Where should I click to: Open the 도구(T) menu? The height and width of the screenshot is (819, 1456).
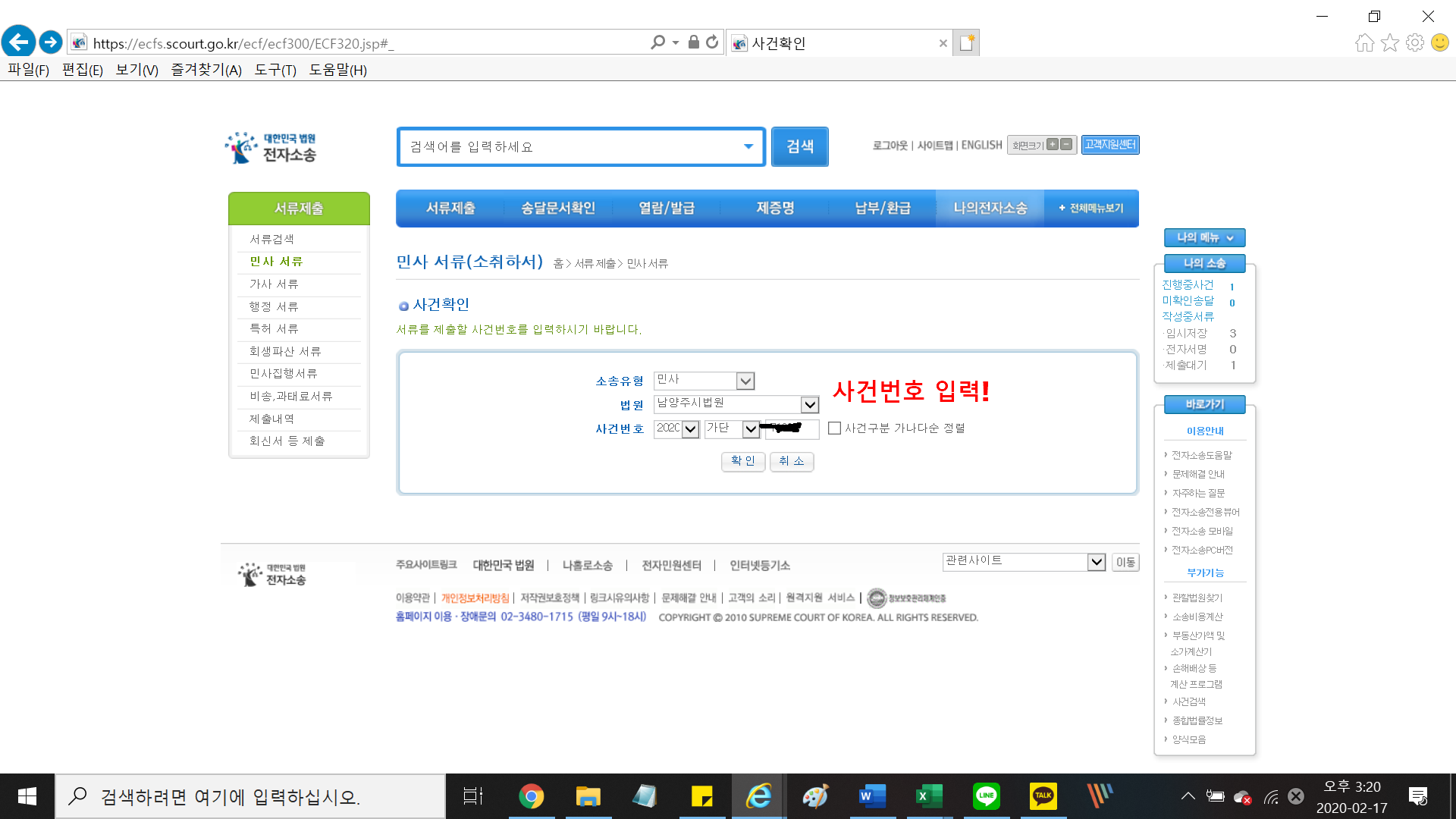click(x=275, y=70)
